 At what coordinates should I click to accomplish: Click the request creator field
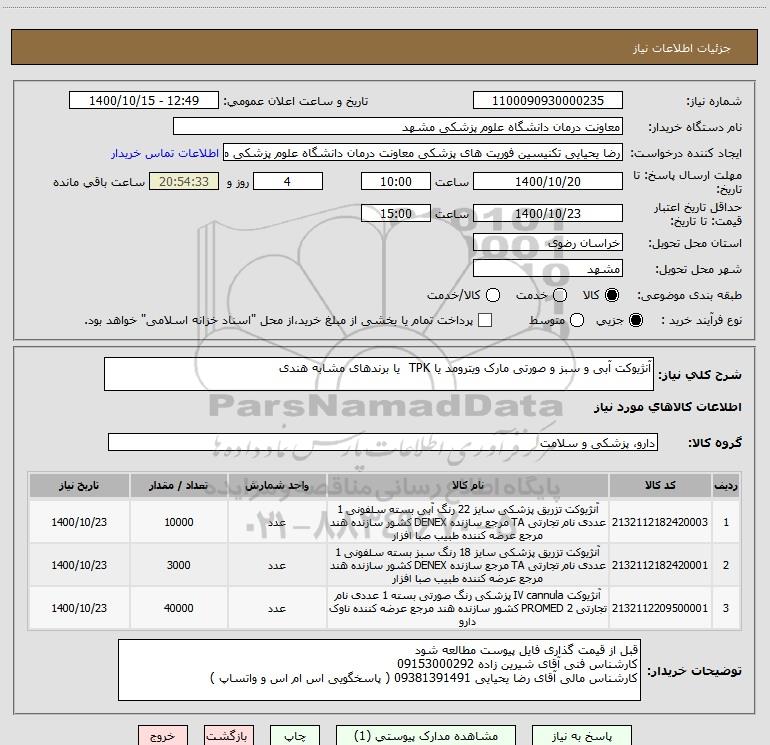click(x=423, y=153)
